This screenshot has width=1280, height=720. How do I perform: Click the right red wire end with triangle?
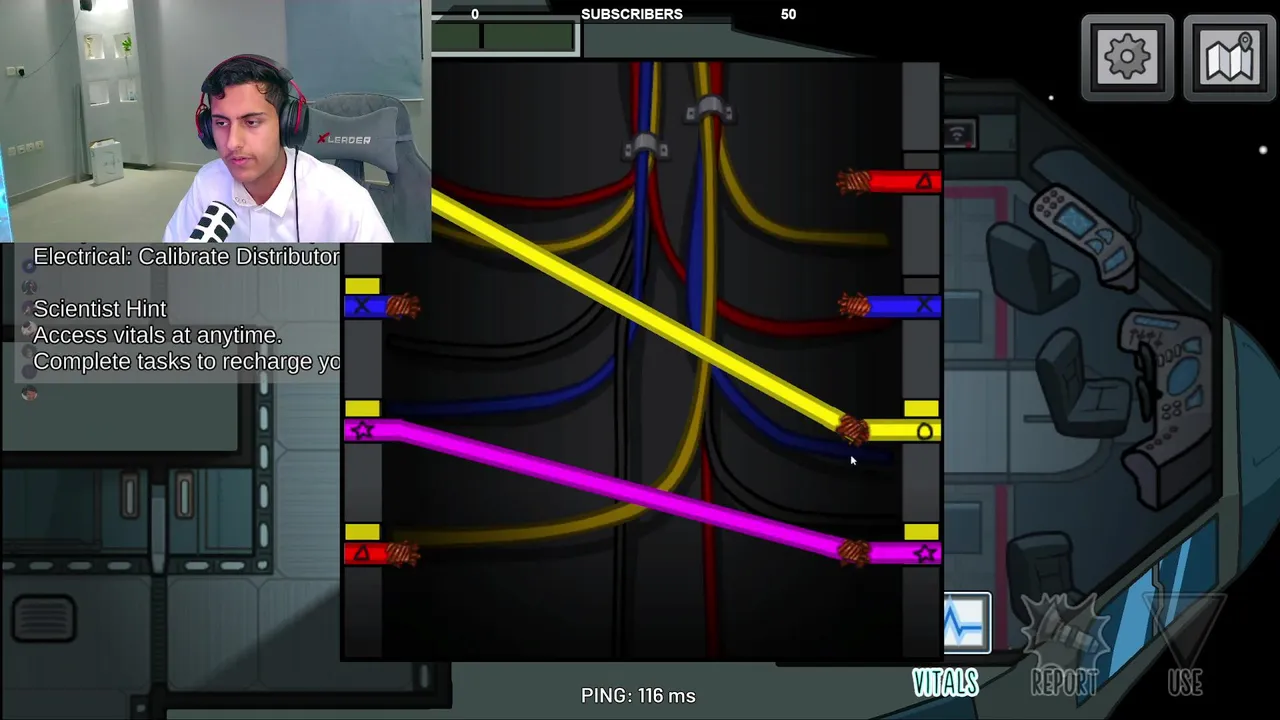(889, 181)
